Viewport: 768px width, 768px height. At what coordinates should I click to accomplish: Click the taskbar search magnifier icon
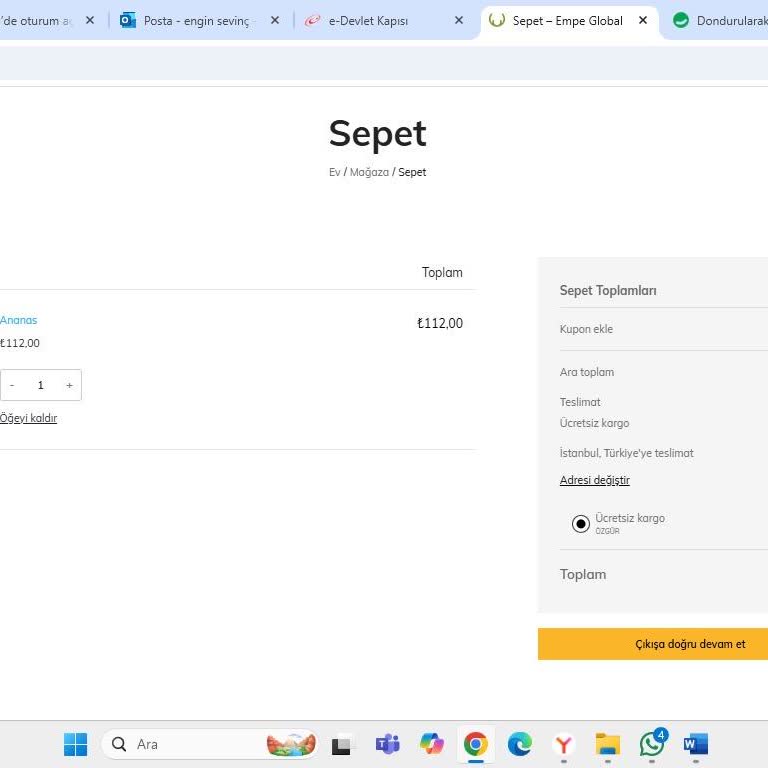click(119, 744)
